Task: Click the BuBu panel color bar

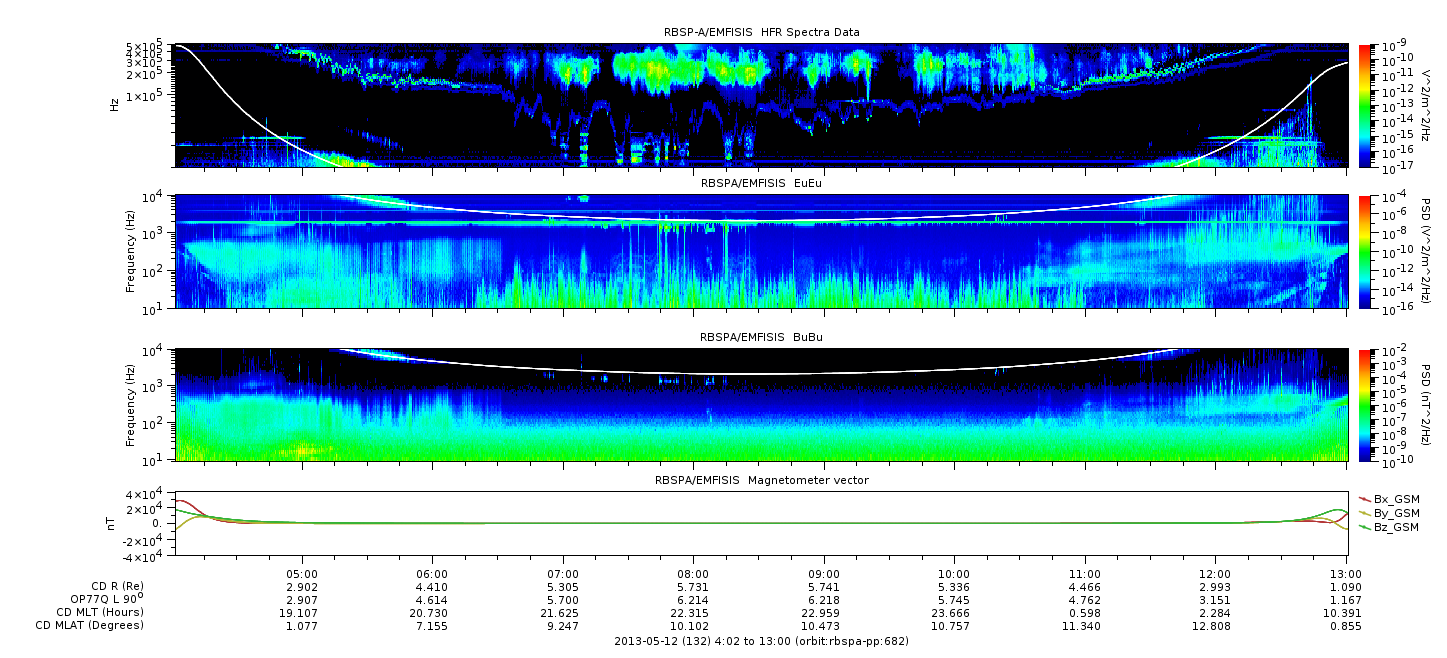Action: (x=1365, y=404)
